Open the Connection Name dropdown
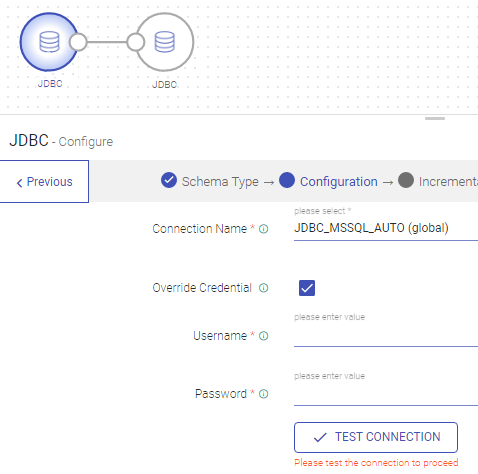 tap(386, 228)
